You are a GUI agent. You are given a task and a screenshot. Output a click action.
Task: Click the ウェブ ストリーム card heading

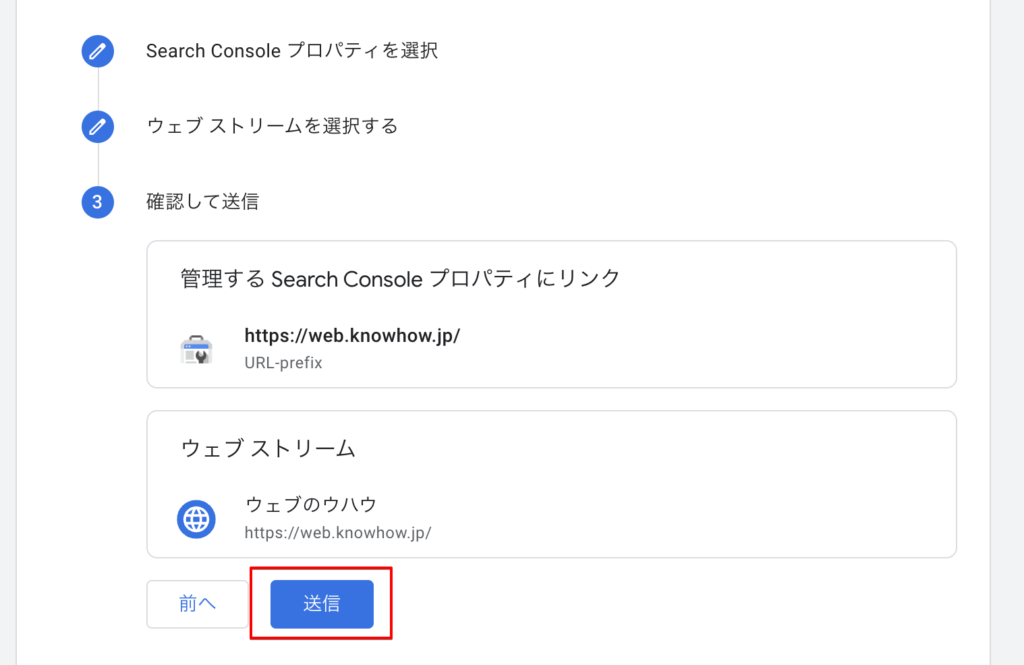pyautogui.click(x=268, y=449)
